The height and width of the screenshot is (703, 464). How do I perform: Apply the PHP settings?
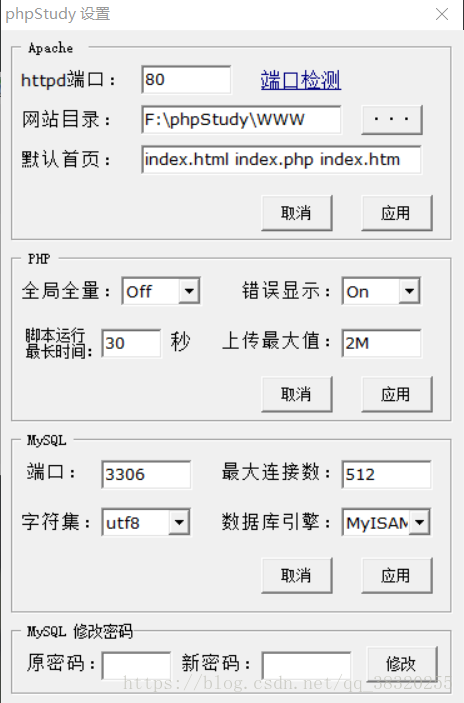click(397, 394)
